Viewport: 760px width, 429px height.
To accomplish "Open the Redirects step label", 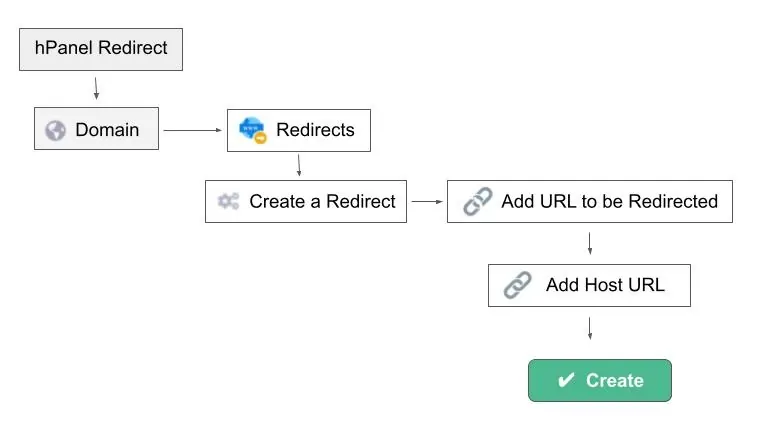I will pos(315,130).
